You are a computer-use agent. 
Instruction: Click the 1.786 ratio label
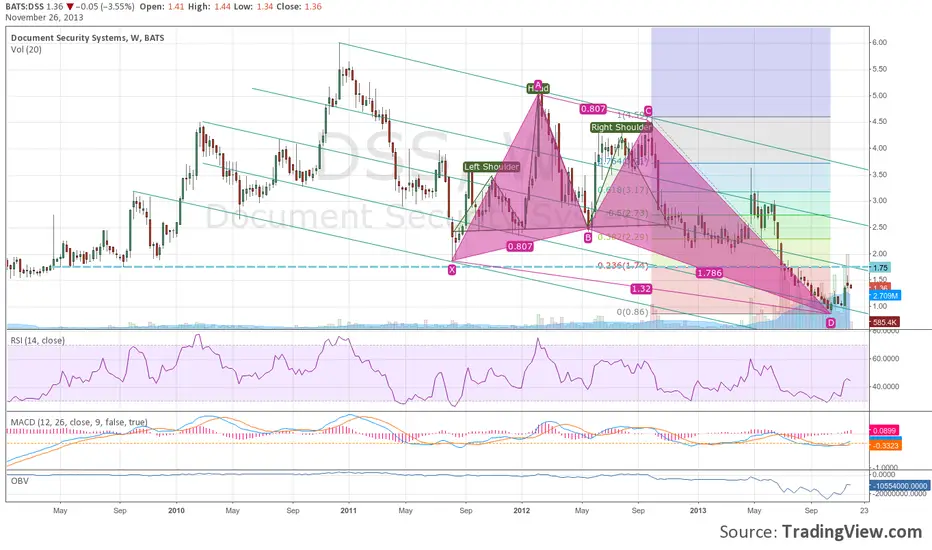(709, 273)
